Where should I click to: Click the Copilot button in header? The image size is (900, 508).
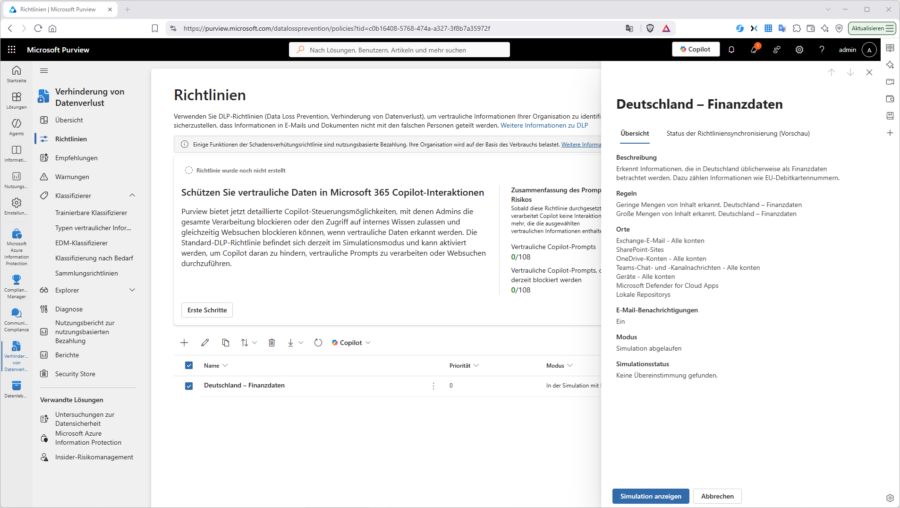pyautogui.click(x=696, y=49)
